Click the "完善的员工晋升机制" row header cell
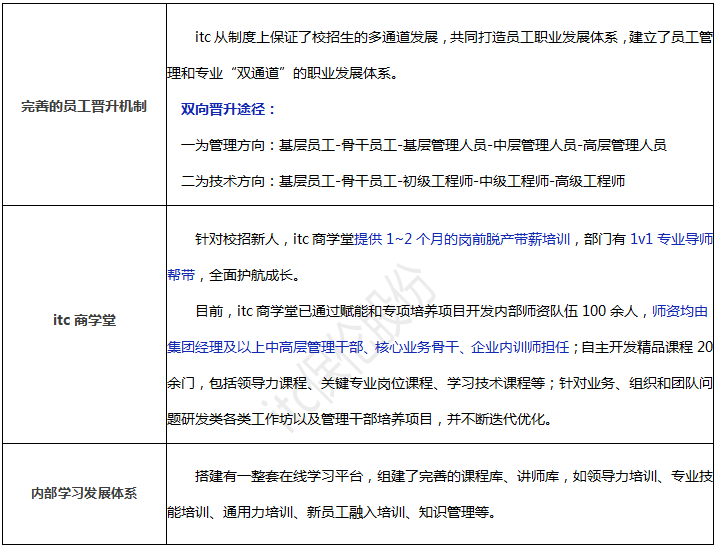The image size is (719, 548). pyautogui.click(x=84, y=106)
